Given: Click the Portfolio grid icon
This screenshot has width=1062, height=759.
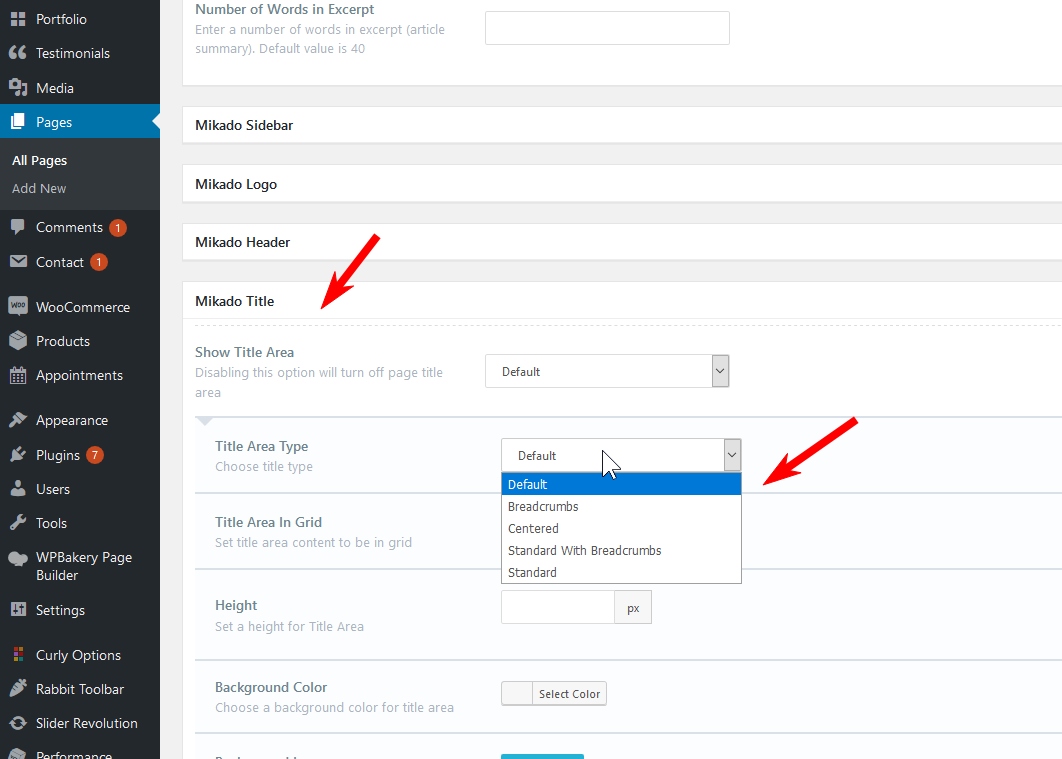Looking at the screenshot, I should [x=18, y=19].
